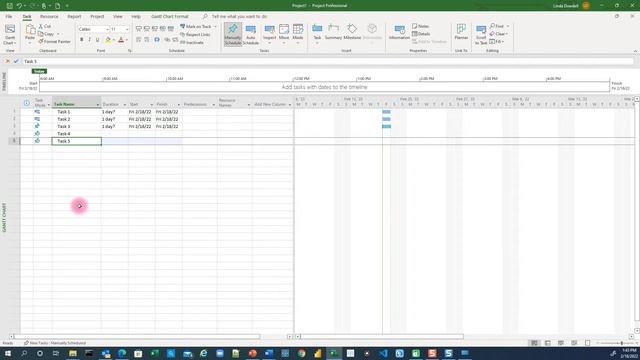Image resolution: width=640 pixels, height=360 pixels.
Task: Click the Task 4 mode pin icon
Action: point(37,133)
